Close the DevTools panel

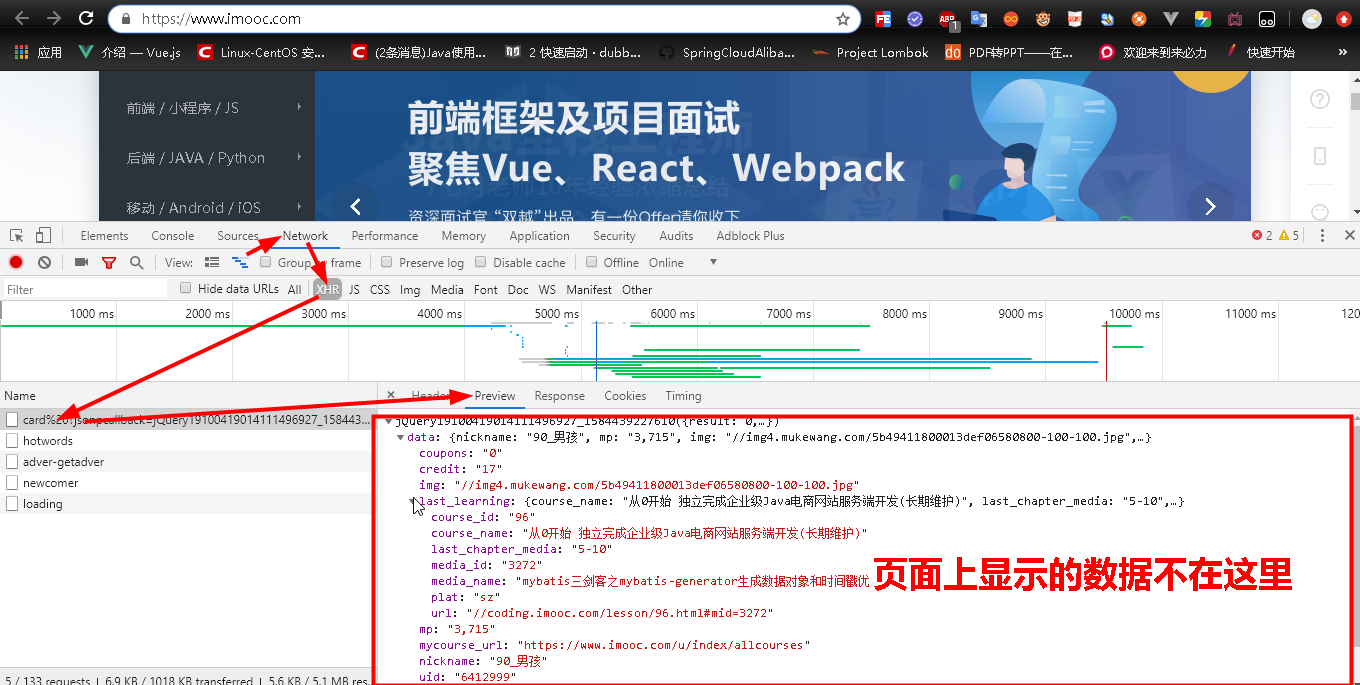(1349, 235)
